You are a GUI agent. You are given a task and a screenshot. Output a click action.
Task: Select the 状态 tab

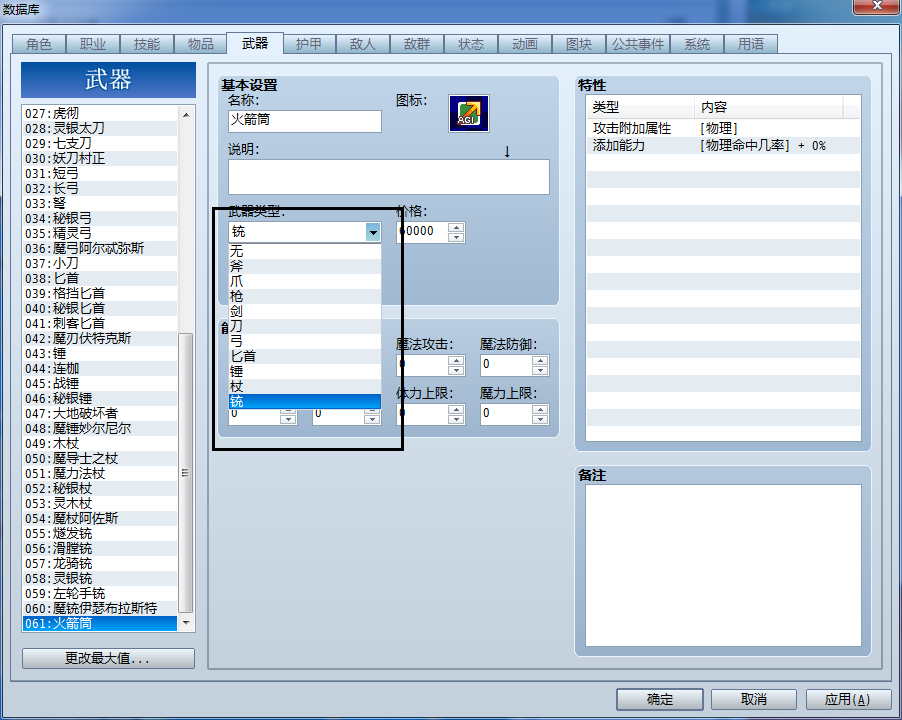[x=471, y=44]
